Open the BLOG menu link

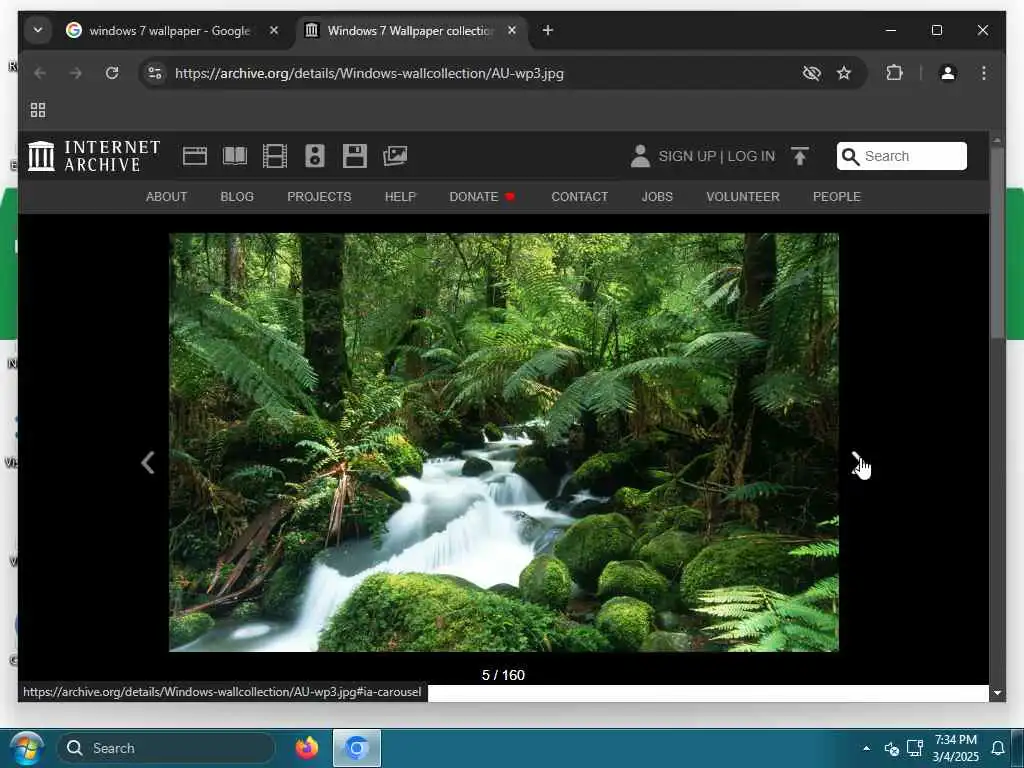pos(237,197)
